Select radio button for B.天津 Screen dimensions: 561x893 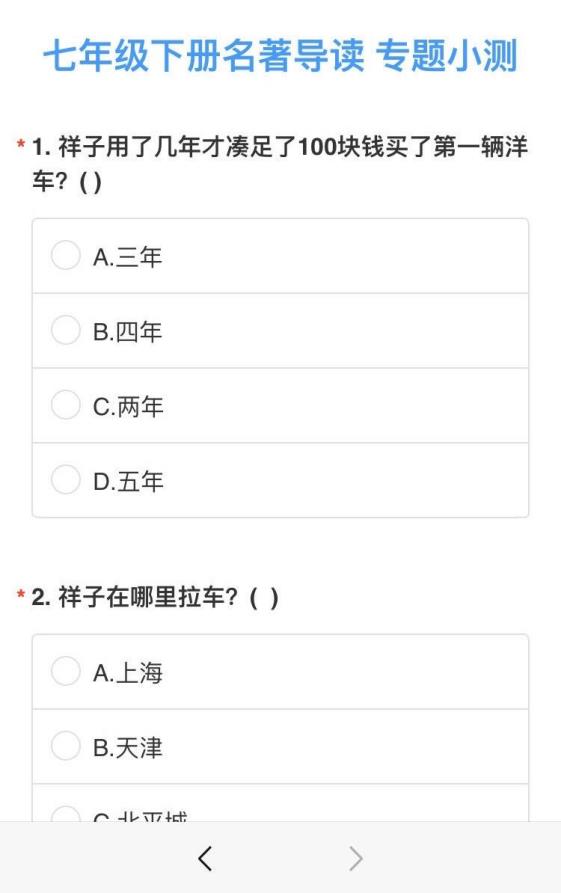(x=65, y=745)
